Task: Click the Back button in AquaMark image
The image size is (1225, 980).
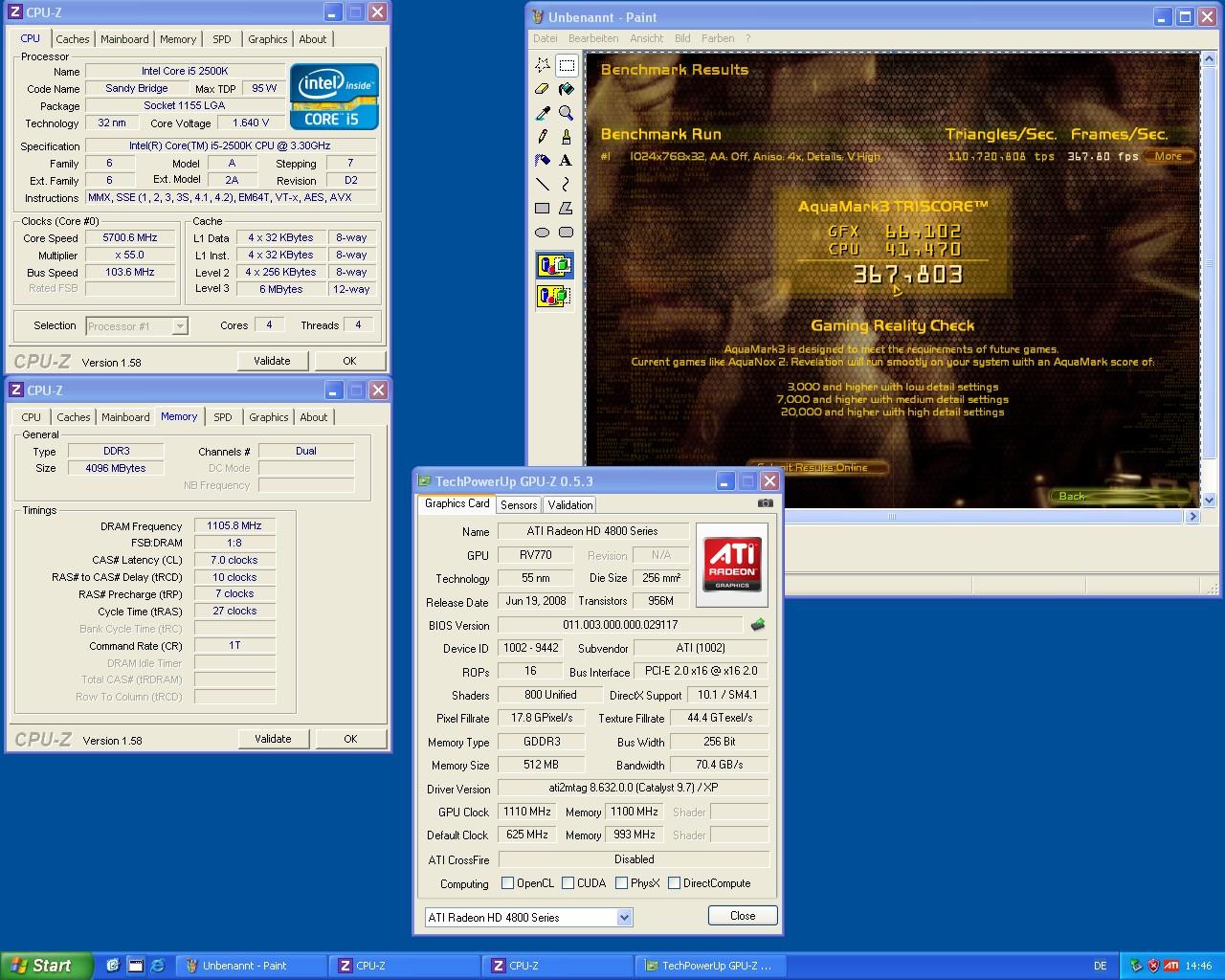Action: [x=1118, y=496]
